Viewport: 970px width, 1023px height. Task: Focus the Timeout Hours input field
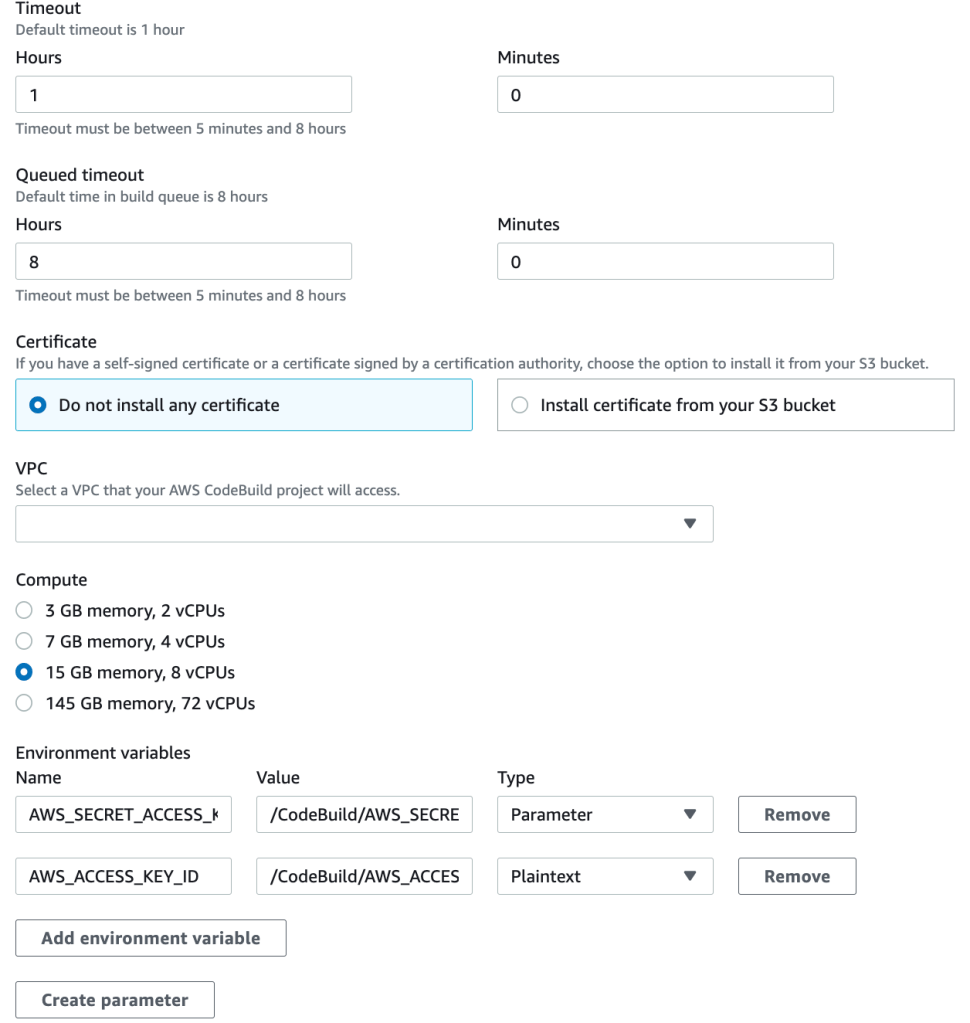(x=184, y=95)
